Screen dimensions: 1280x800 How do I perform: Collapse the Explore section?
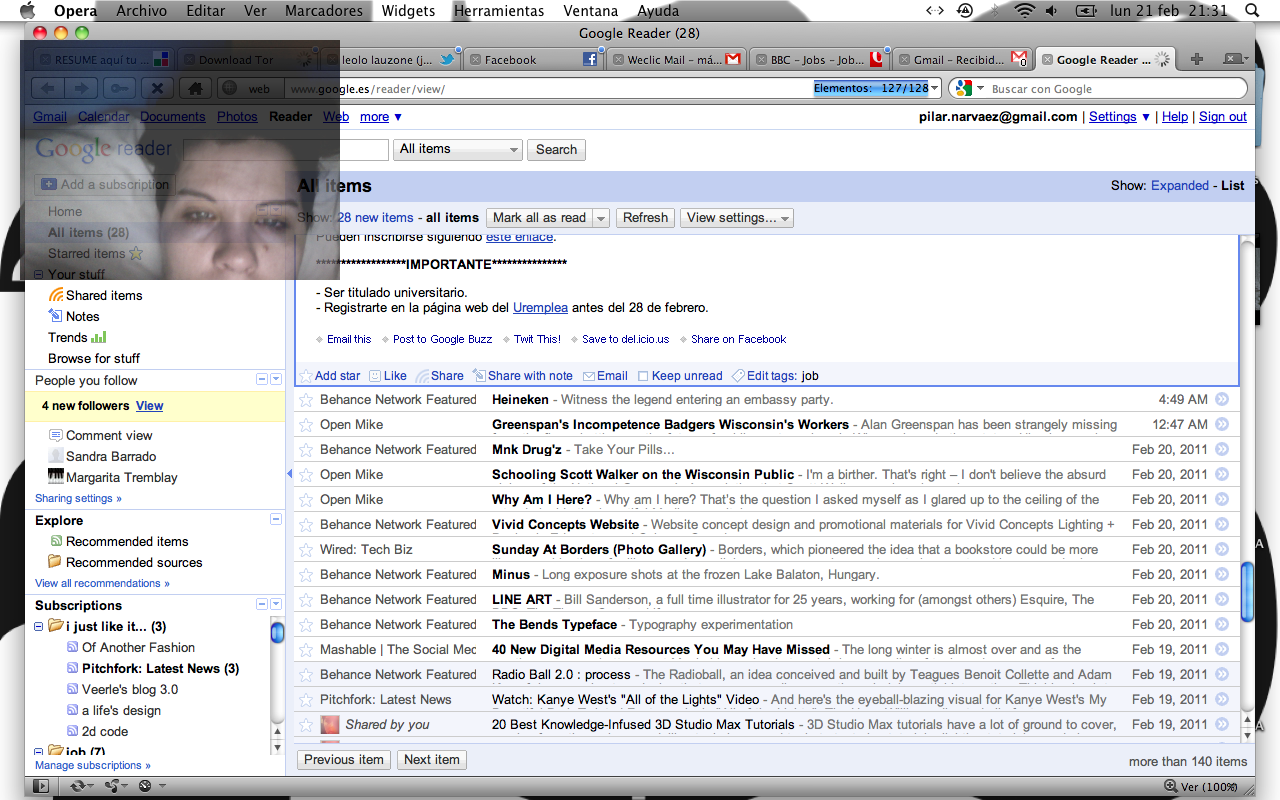276,520
